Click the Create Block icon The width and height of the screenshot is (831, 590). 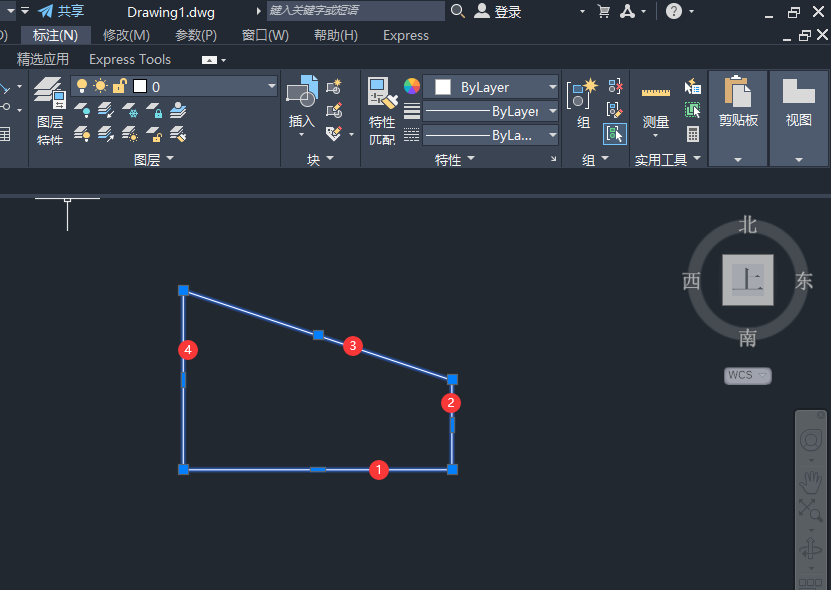(334, 86)
